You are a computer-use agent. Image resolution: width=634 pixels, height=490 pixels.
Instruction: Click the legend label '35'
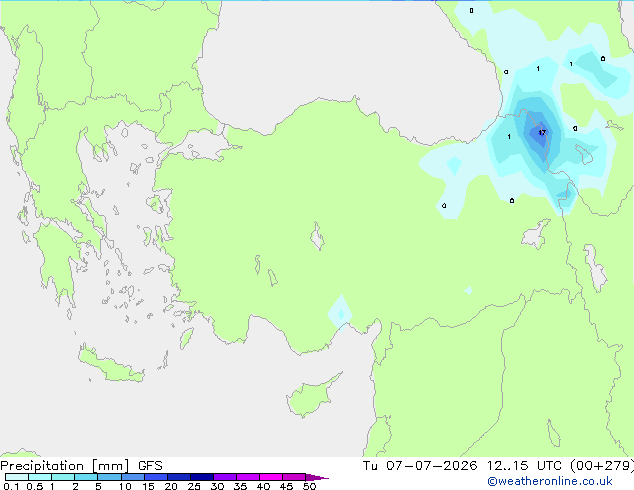[240, 486]
